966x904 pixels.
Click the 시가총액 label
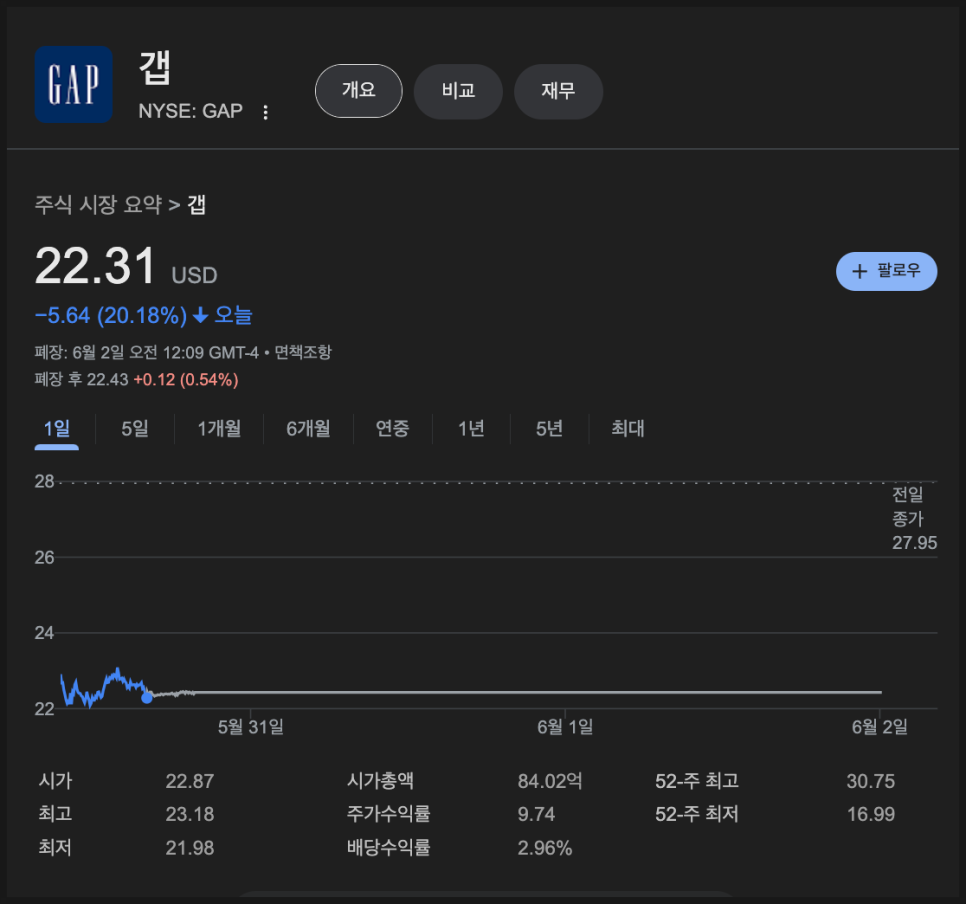coord(380,781)
